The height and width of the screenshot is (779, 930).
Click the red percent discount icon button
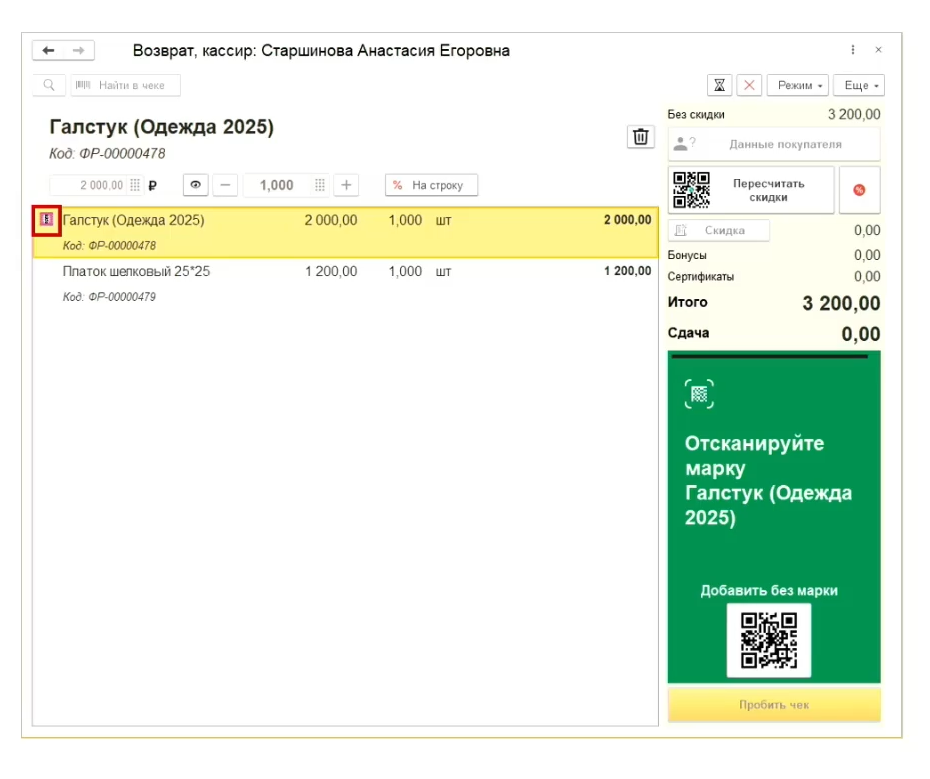859,190
